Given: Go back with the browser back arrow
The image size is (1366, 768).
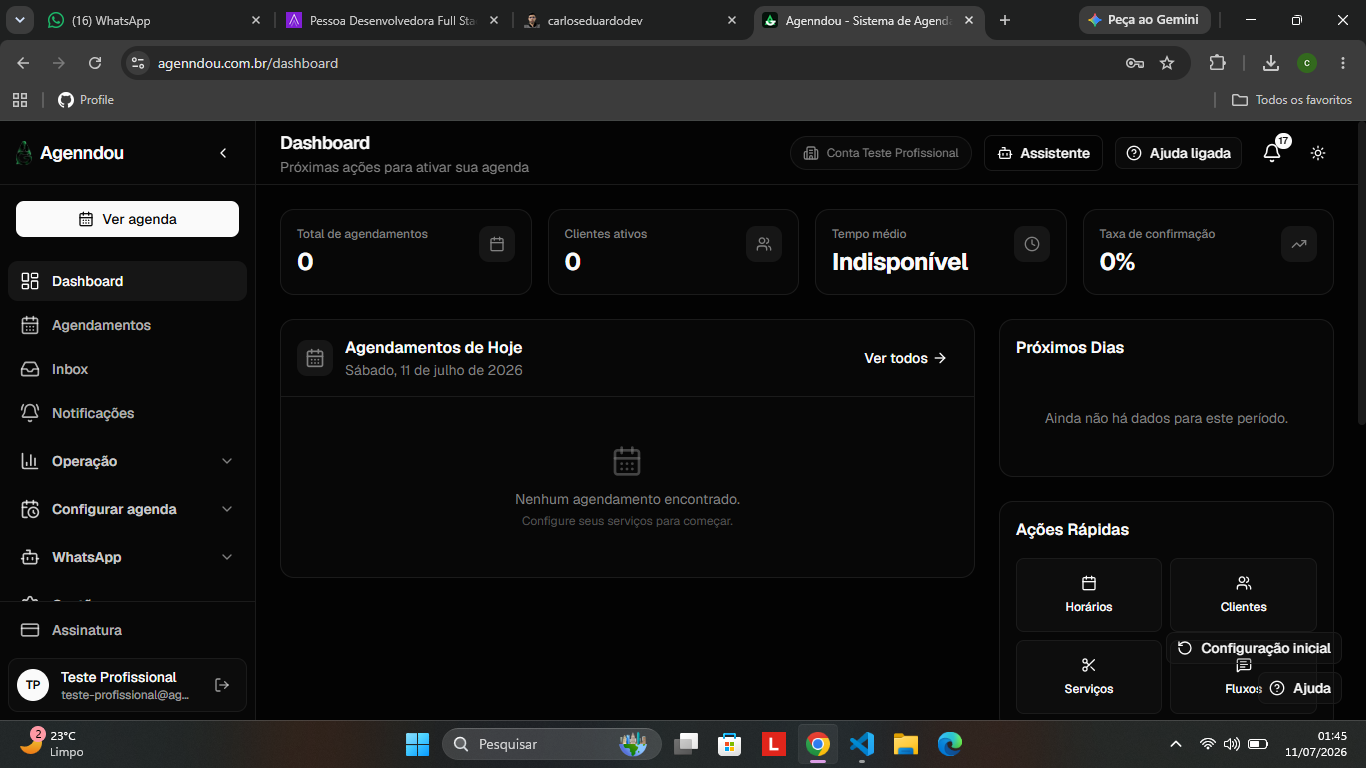Looking at the screenshot, I should tap(24, 63).
